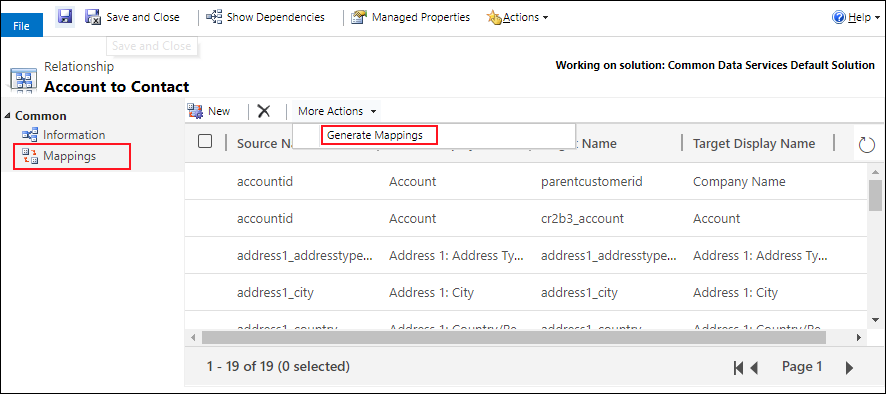Open the Help menu
This screenshot has width=886, height=394.
tap(855, 18)
